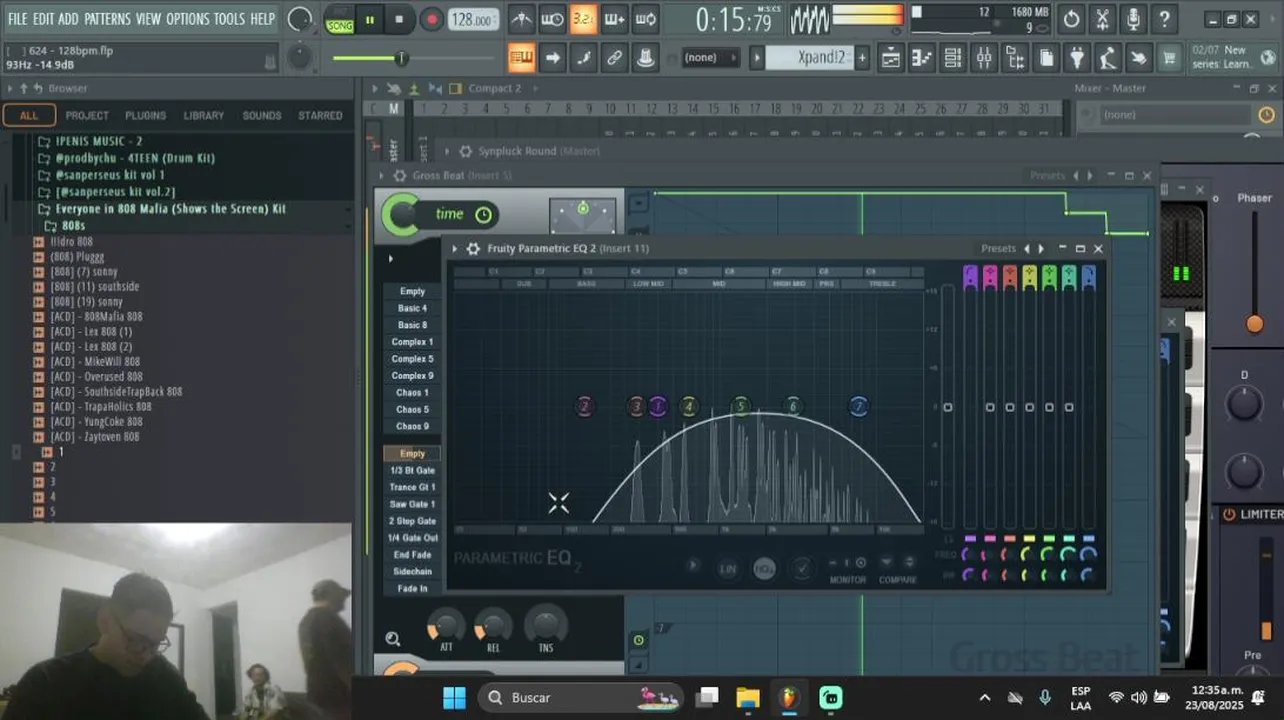Open the mixer view icon

[983, 58]
